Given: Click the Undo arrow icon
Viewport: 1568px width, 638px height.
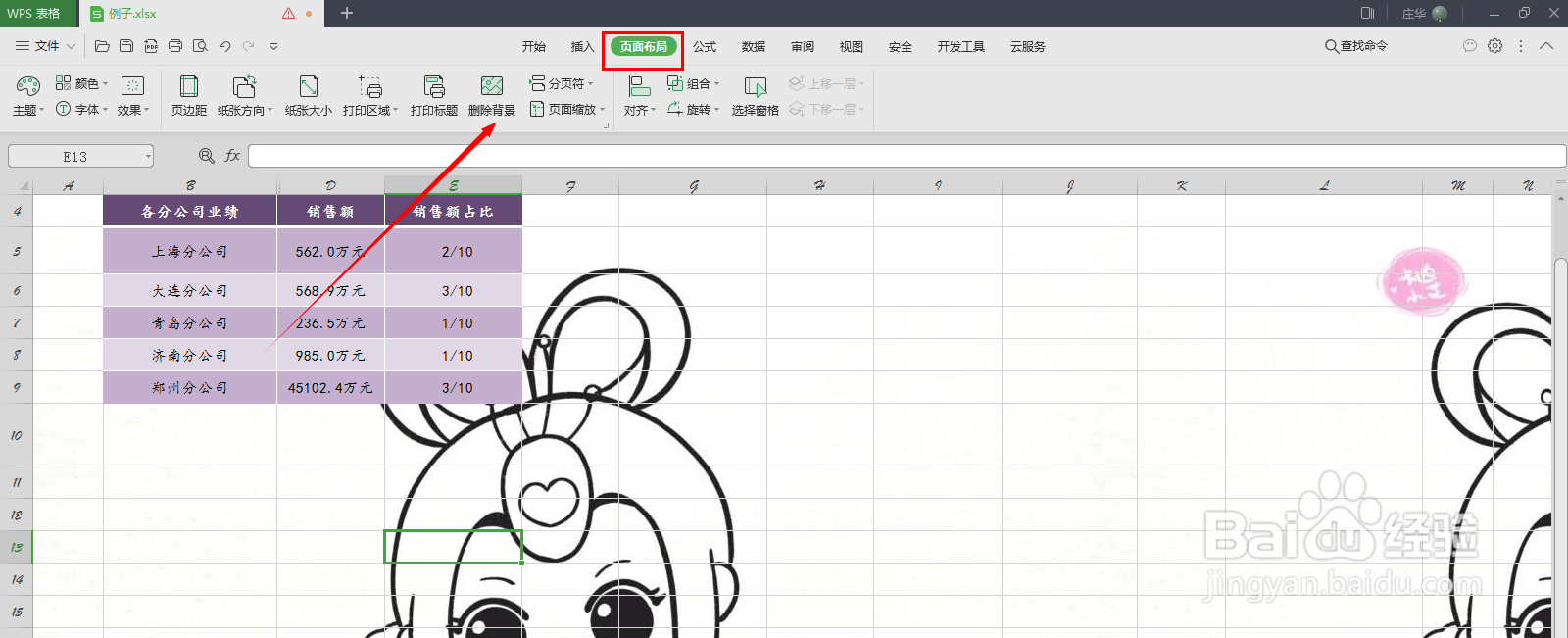Looking at the screenshot, I should coord(224,46).
